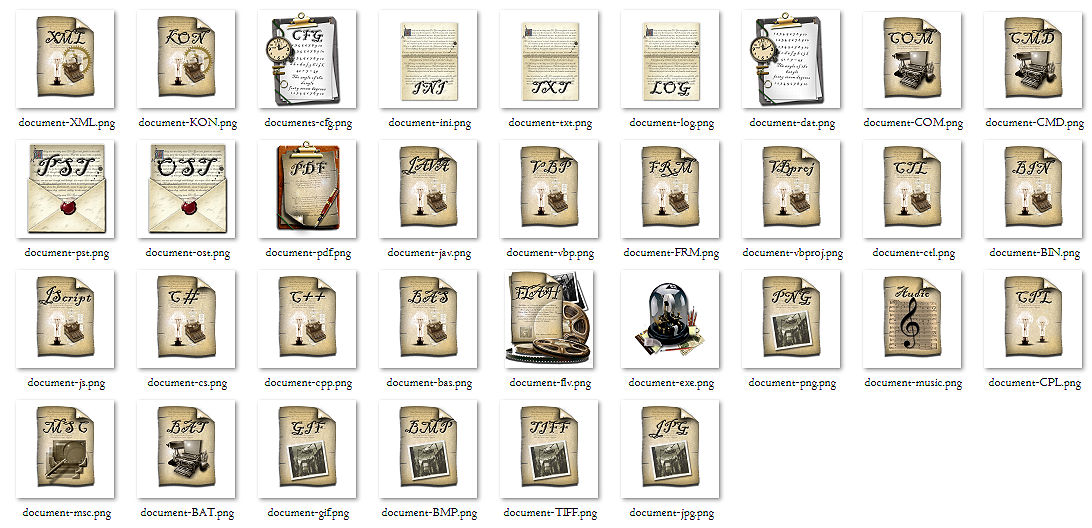This screenshot has height=528, width=1092.
Task: Click the documents-cfg.png file name
Action: click(308, 123)
